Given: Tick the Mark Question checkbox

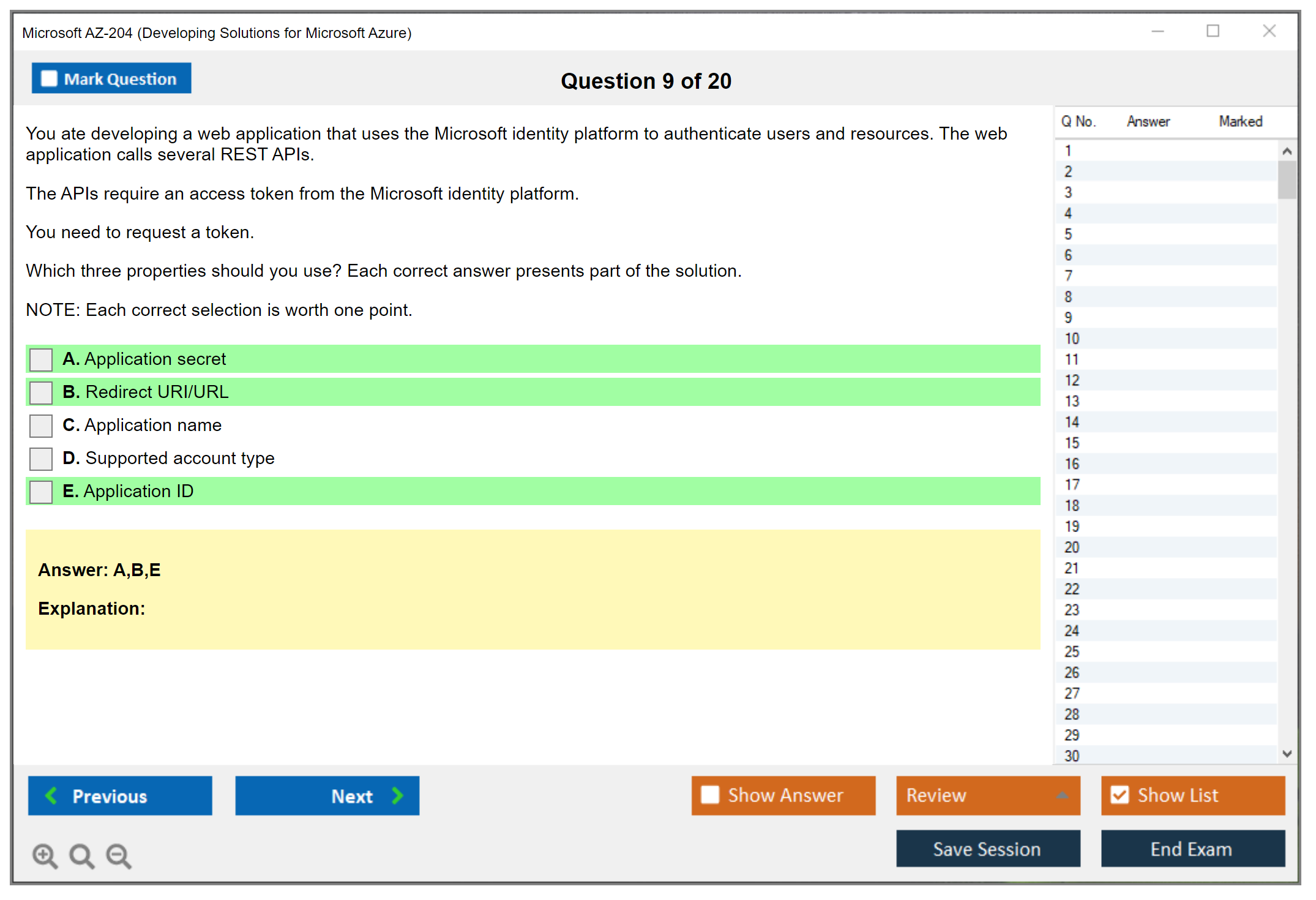Looking at the screenshot, I should 49,79.
